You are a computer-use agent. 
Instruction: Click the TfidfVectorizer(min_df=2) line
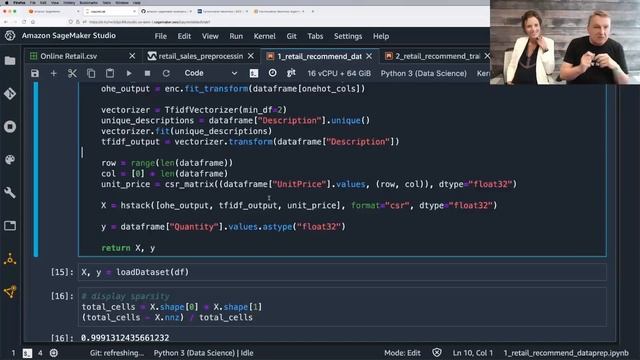coord(194,110)
